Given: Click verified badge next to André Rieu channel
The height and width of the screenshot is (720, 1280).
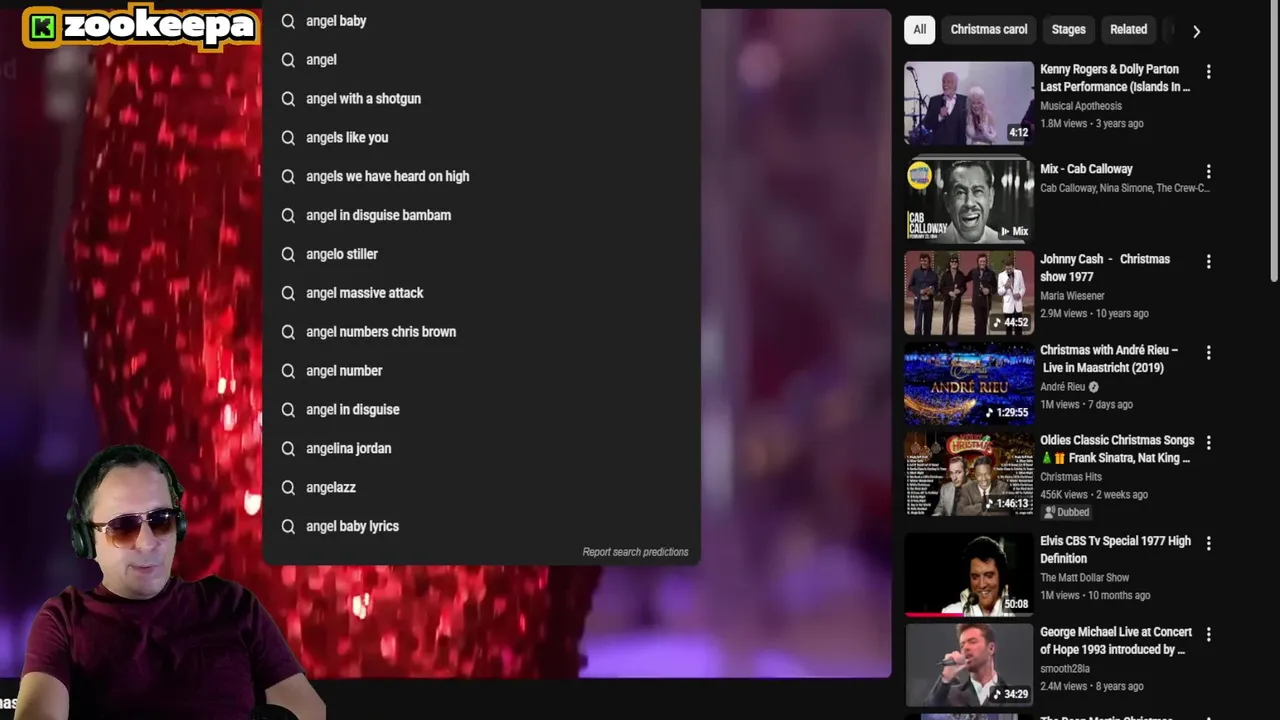Looking at the screenshot, I should [1093, 387].
